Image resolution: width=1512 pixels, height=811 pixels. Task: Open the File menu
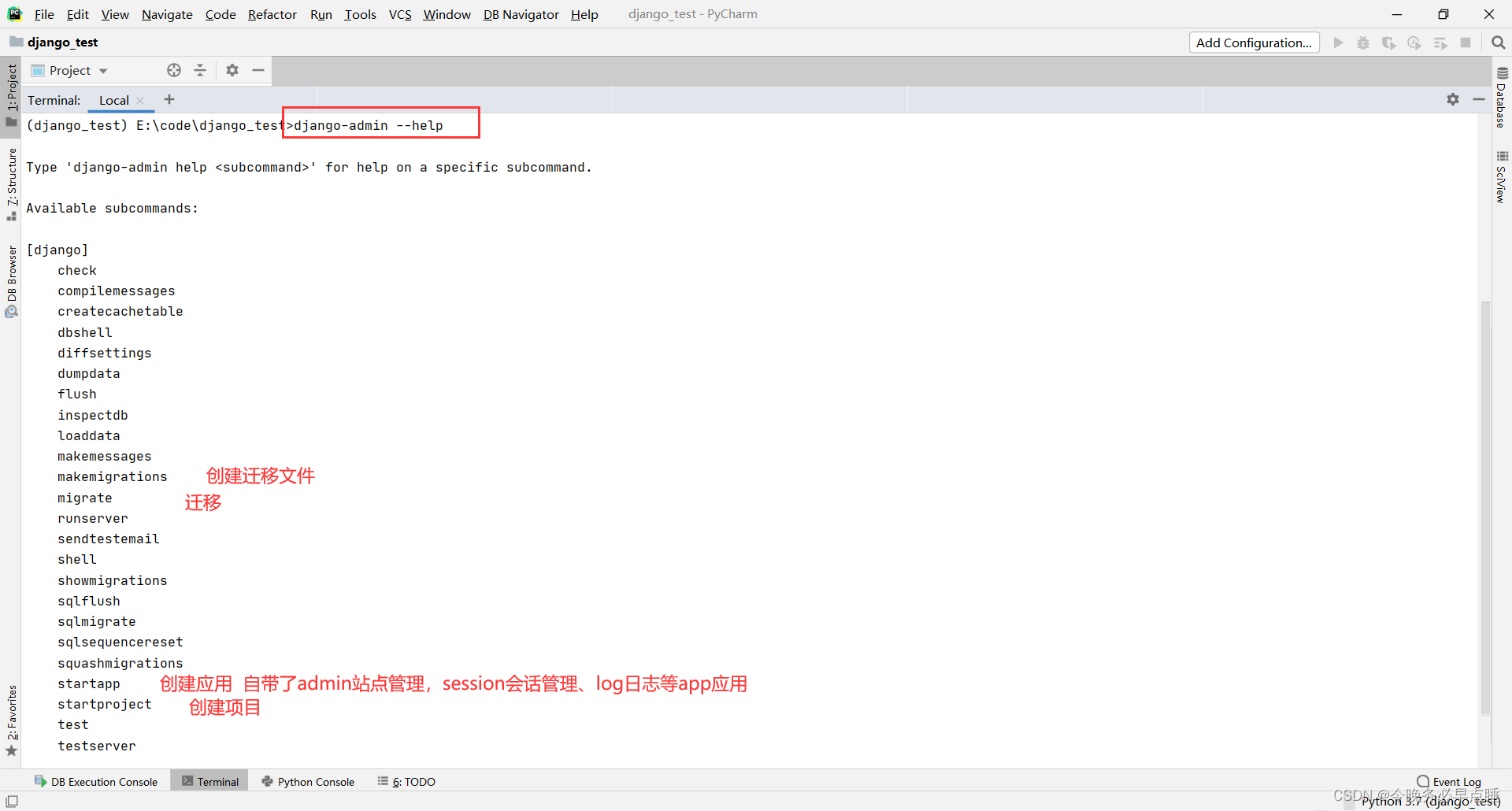click(44, 14)
